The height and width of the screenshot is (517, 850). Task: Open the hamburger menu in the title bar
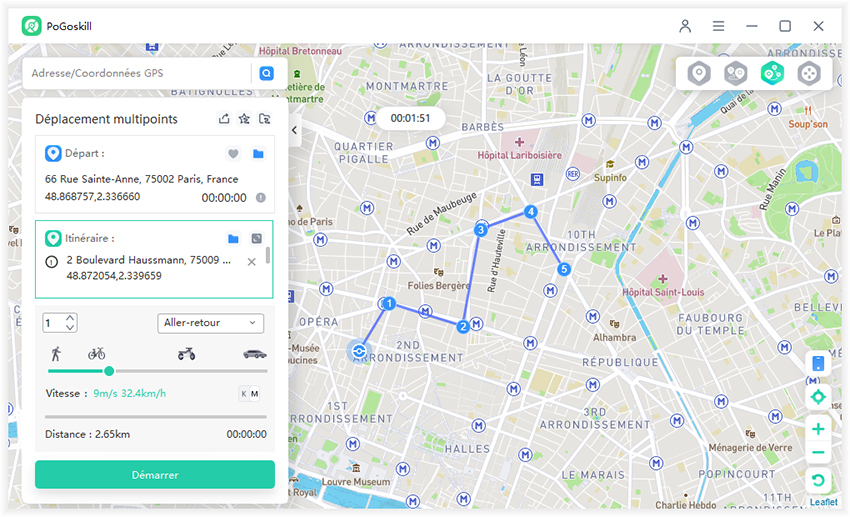tap(718, 26)
